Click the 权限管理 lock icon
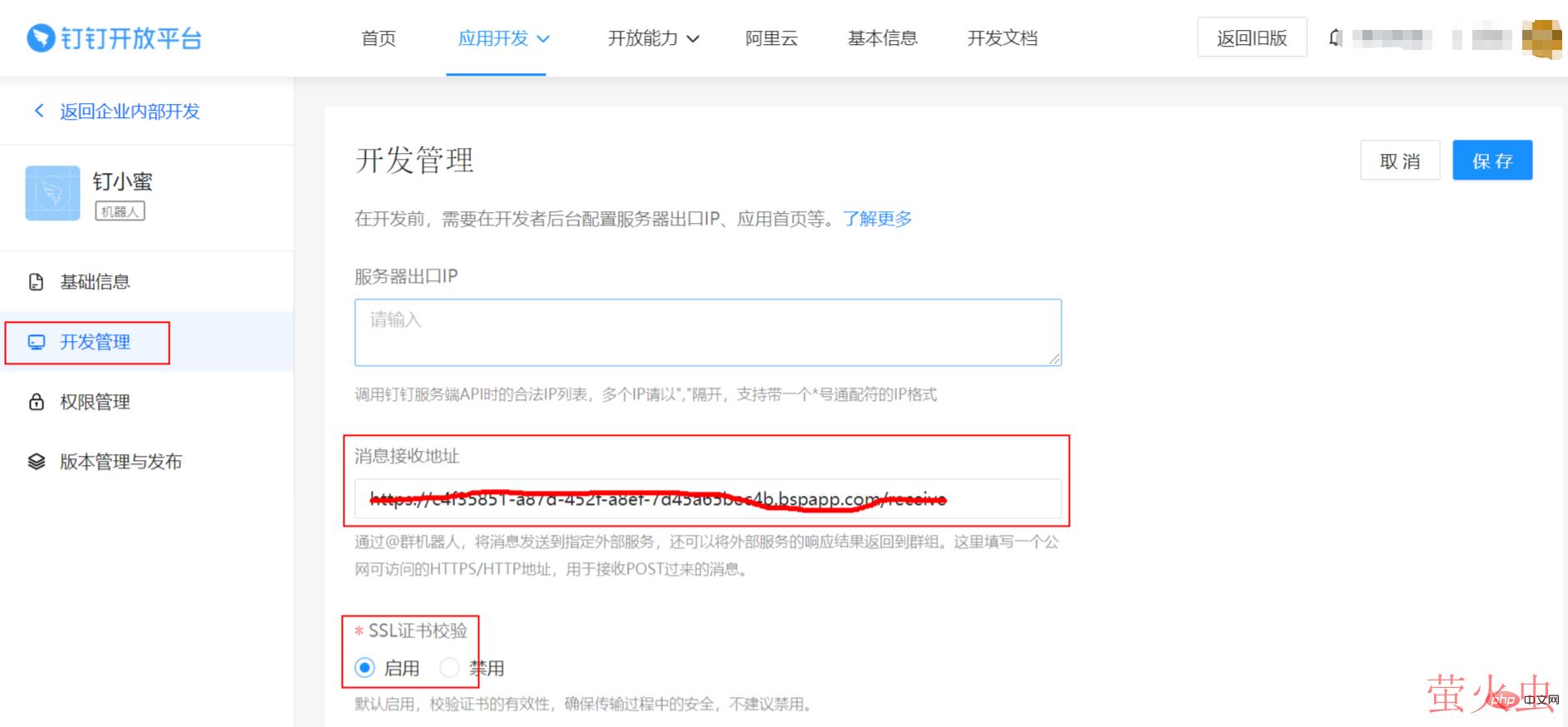Viewport: 1568px width, 727px height. [x=37, y=402]
